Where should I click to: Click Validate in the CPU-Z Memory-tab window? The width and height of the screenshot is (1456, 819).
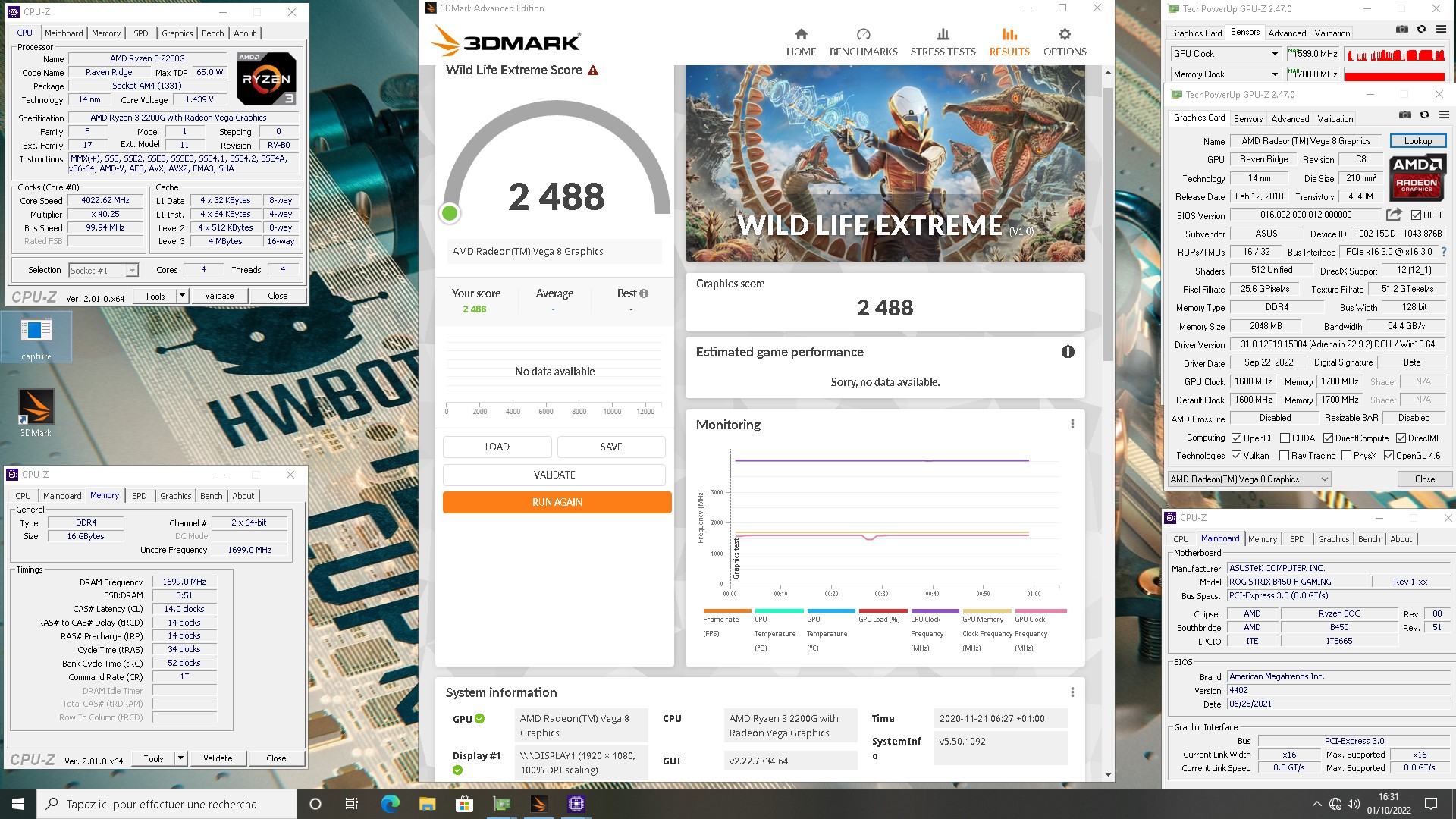coord(218,758)
